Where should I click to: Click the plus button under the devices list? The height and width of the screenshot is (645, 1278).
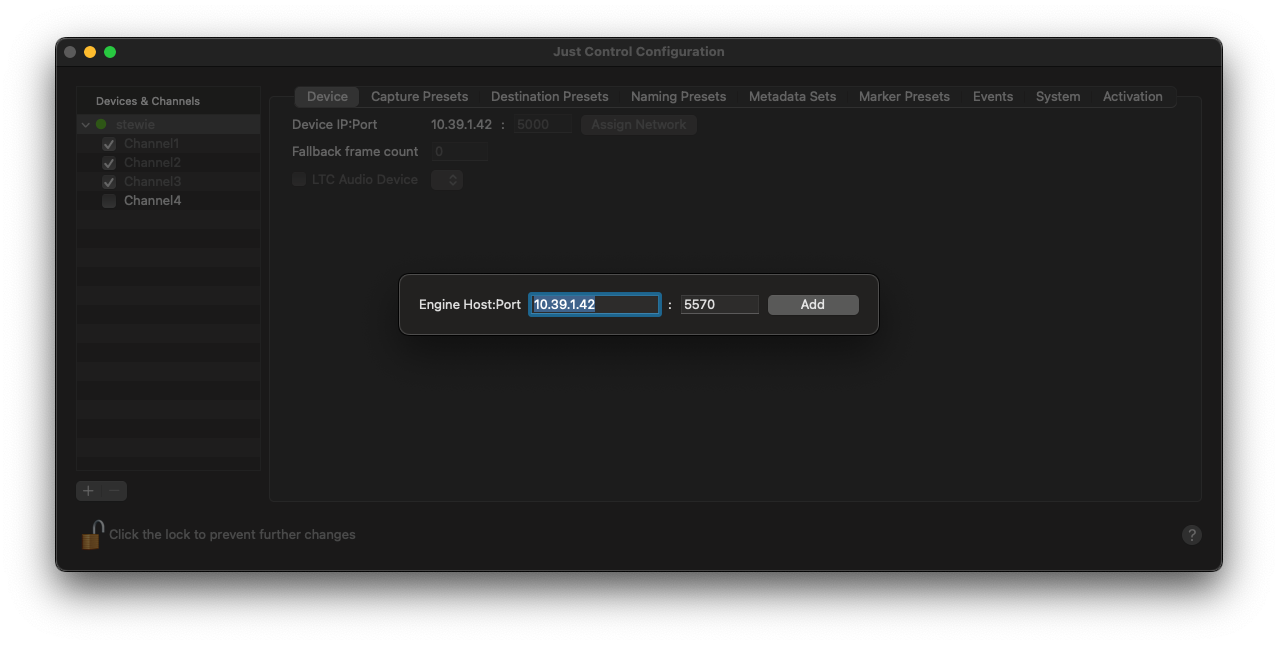point(89,491)
